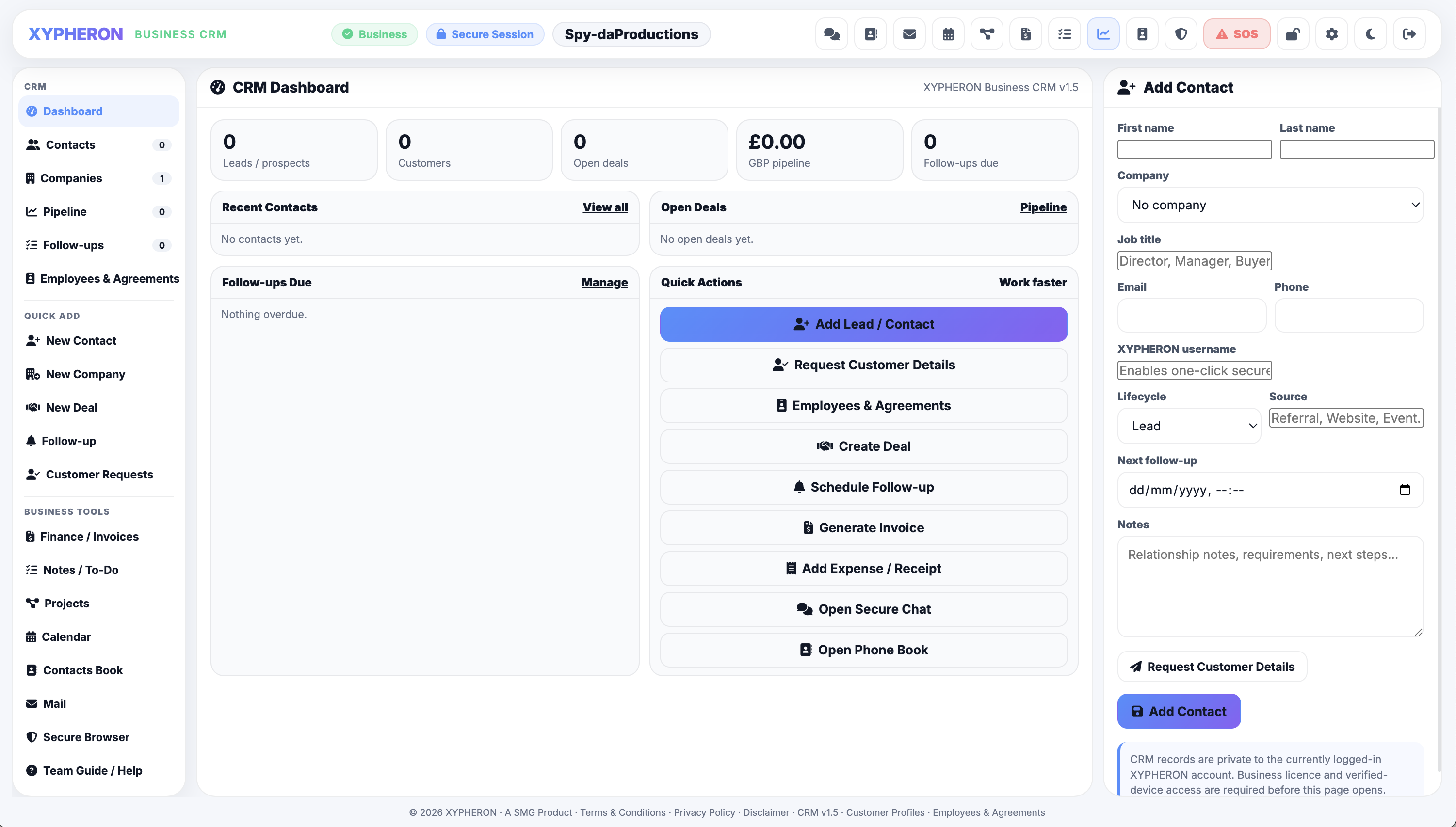Focus the Email input field
This screenshot has width=1456, height=827.
click(1191, 316)
